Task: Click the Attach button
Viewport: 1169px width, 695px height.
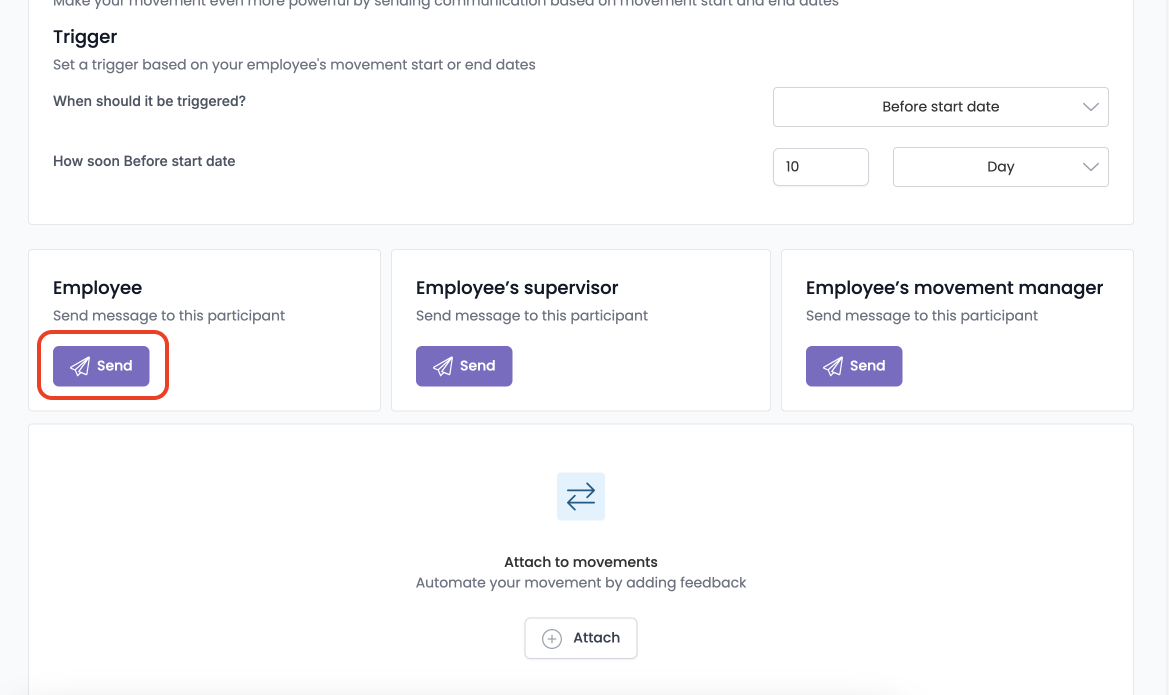Action: [x=581, y=638]
